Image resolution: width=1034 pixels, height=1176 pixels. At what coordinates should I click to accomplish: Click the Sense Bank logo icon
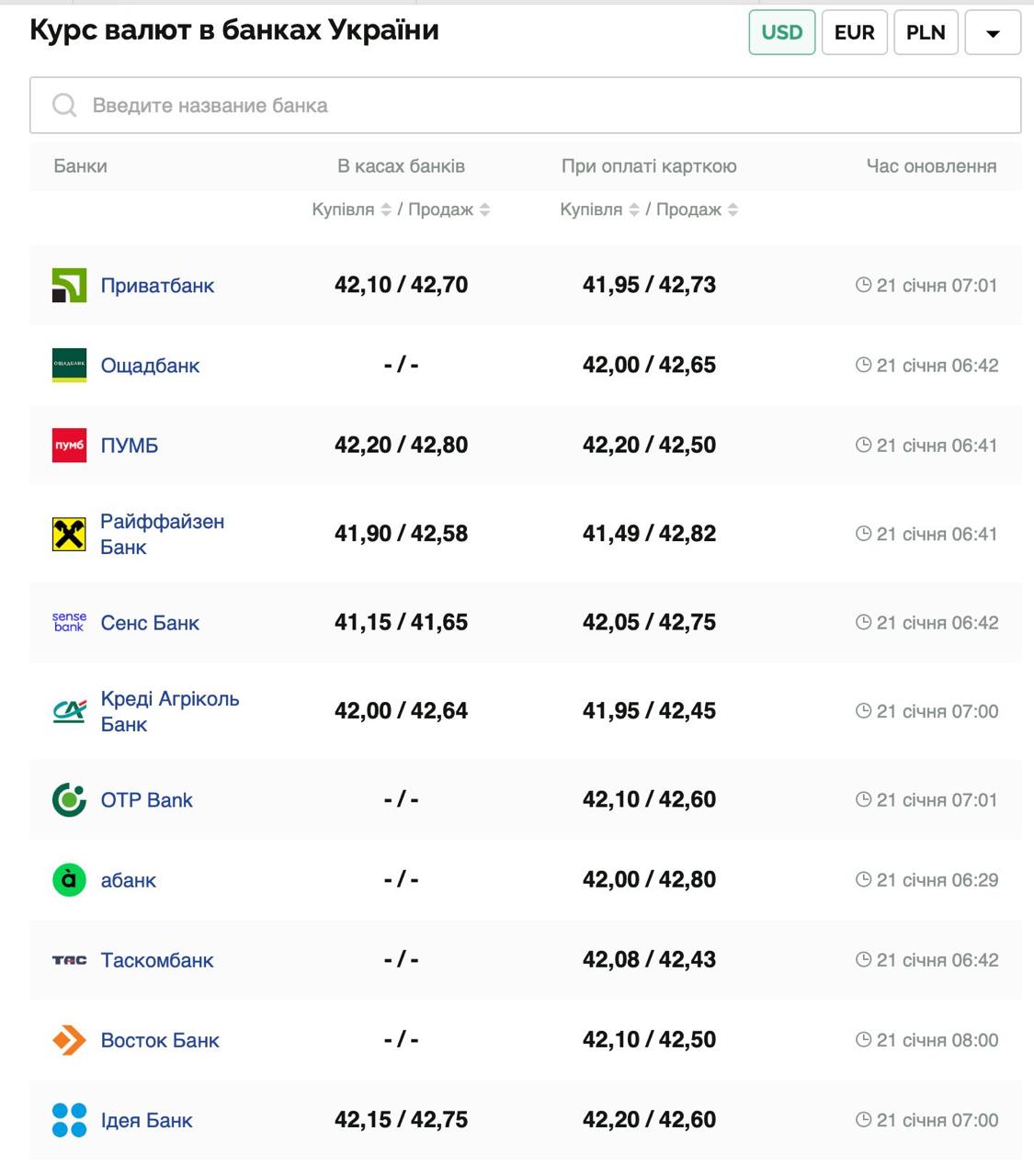[x=69, y=623]
